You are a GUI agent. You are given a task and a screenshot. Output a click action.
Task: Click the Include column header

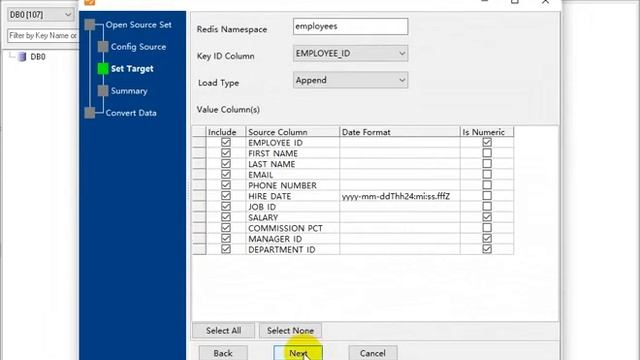point(226,132)
